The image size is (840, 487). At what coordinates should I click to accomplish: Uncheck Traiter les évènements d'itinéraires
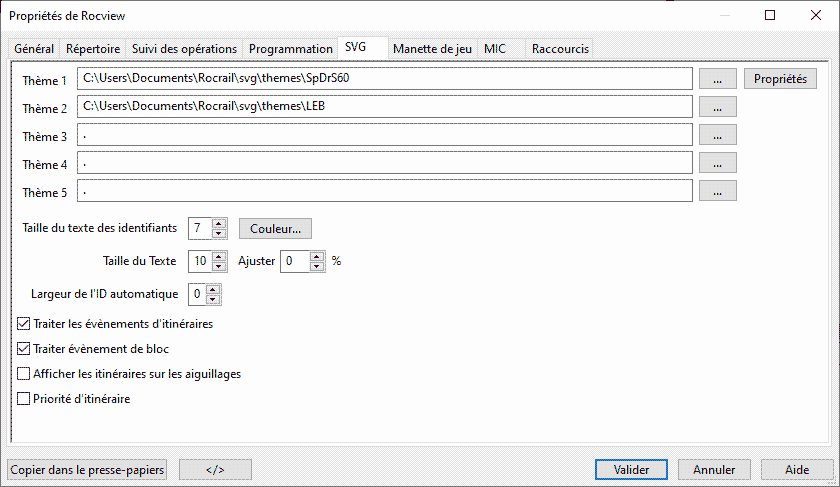coord(25,324)
